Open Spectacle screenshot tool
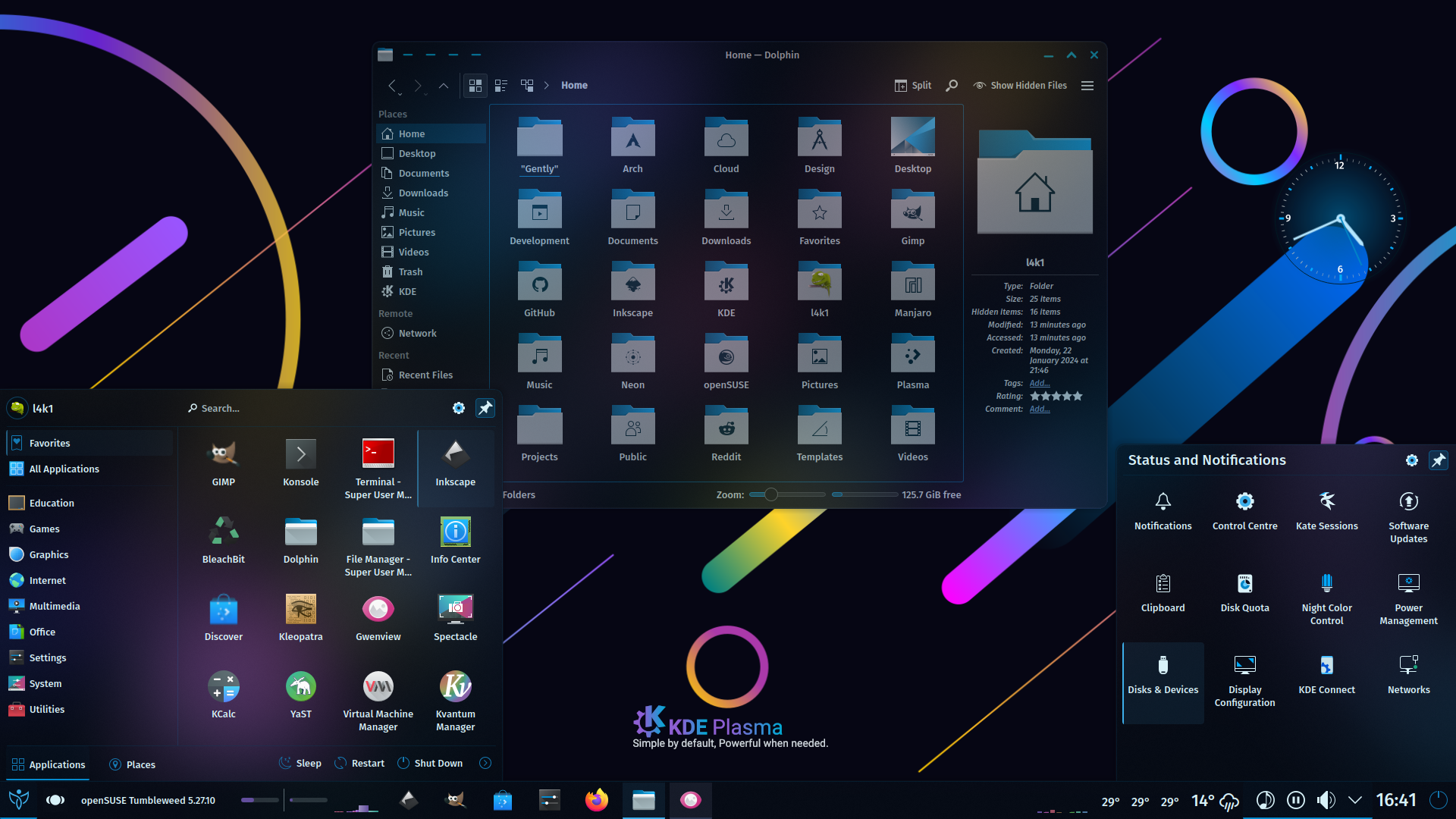 click(455, 618)
